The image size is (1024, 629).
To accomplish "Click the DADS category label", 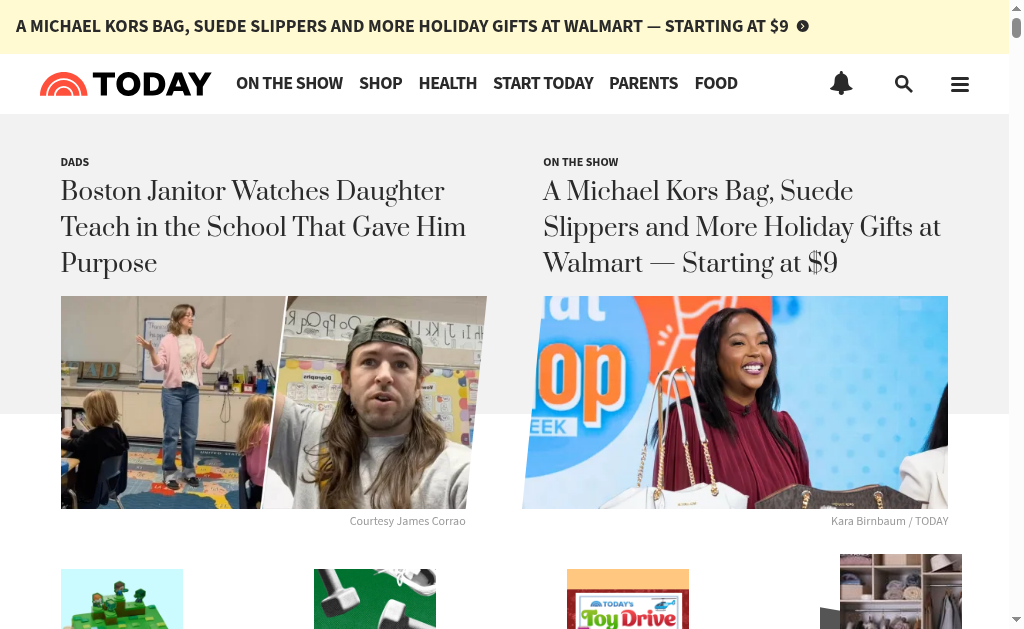I will tap(75, 162).
